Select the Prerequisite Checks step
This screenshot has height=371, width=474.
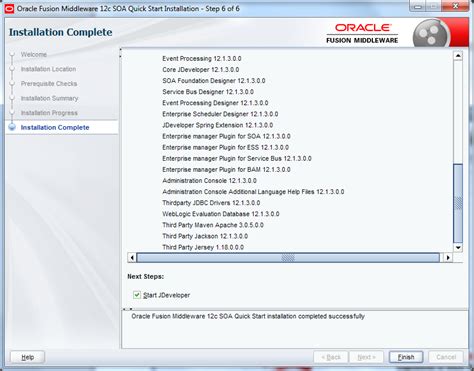49,84
